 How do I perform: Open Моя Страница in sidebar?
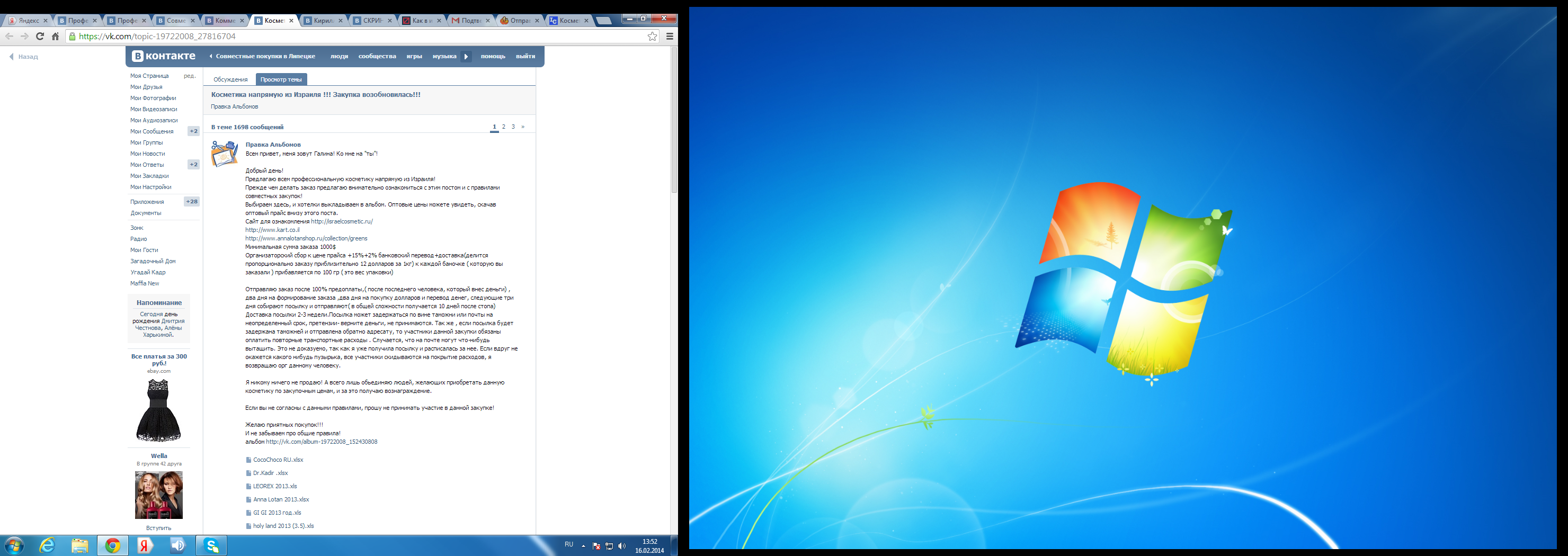pos(149,76)
